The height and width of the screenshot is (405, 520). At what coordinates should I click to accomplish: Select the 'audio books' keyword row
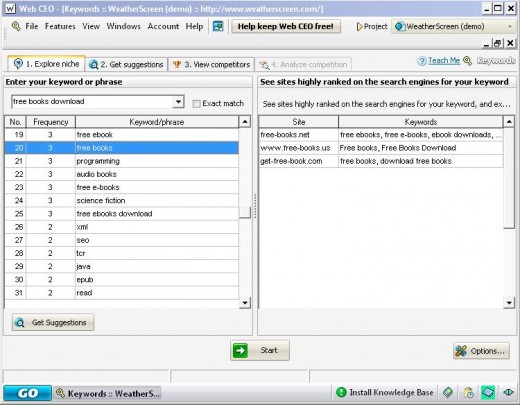point(122,174)
